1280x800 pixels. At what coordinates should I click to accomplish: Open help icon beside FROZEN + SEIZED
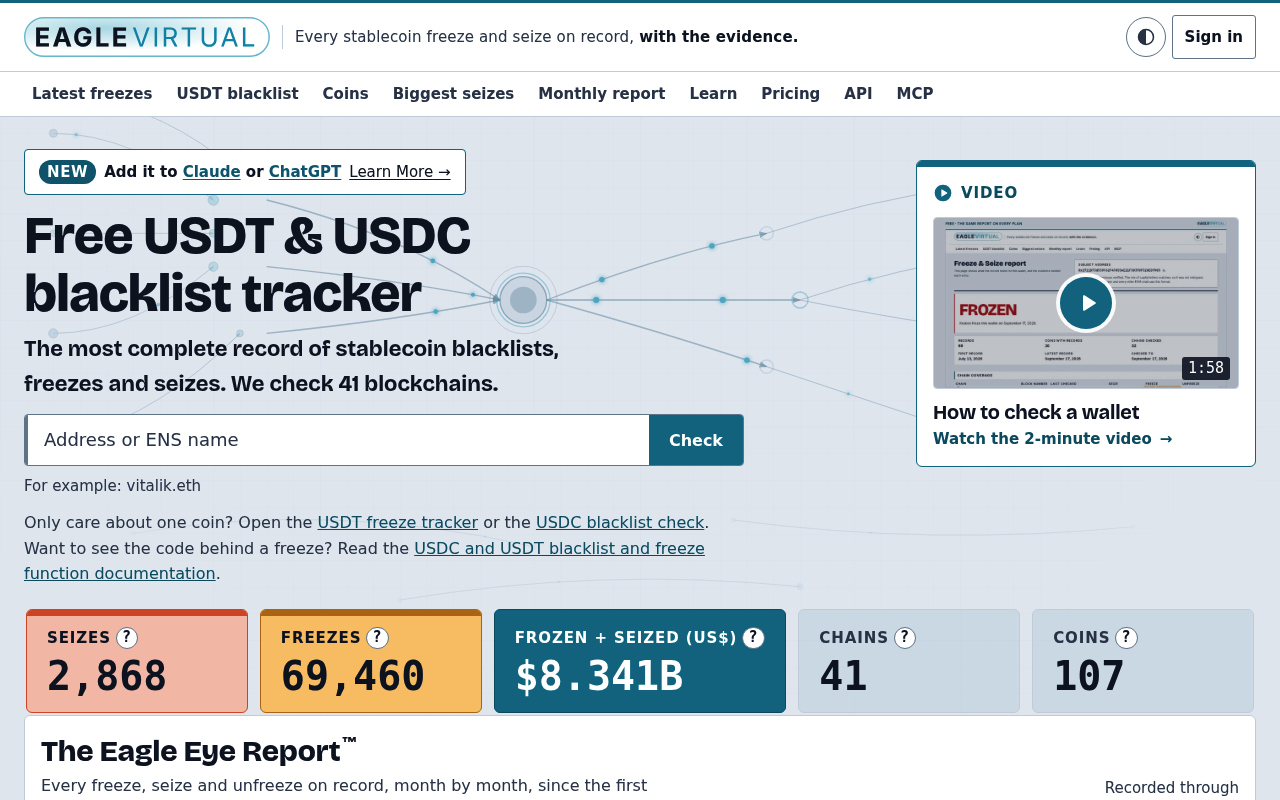(x=753, y=638)
